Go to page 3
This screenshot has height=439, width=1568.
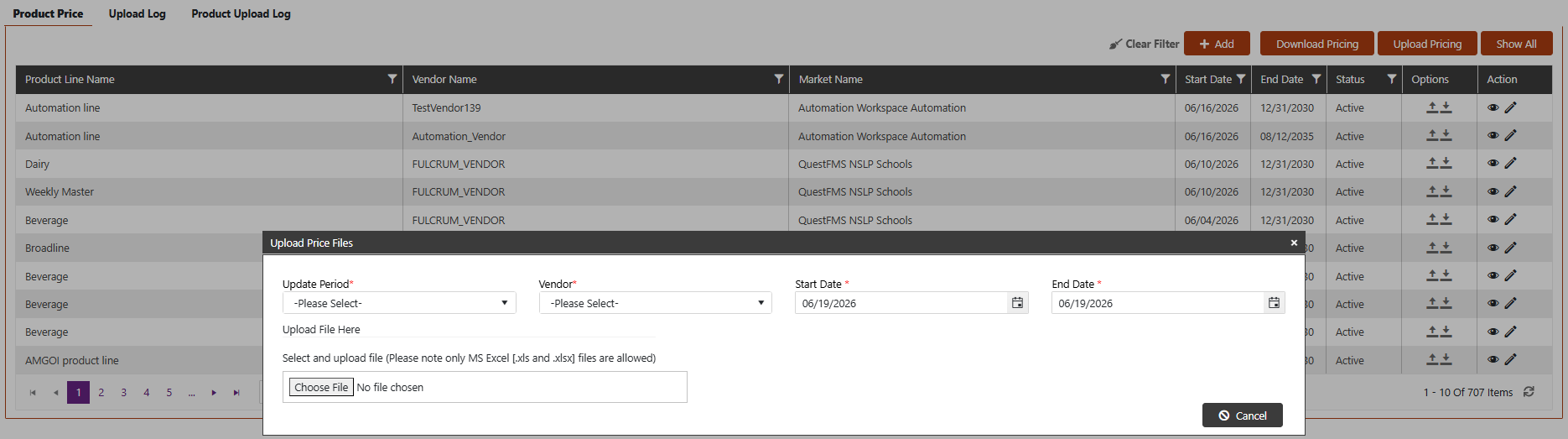coord(123,393)
